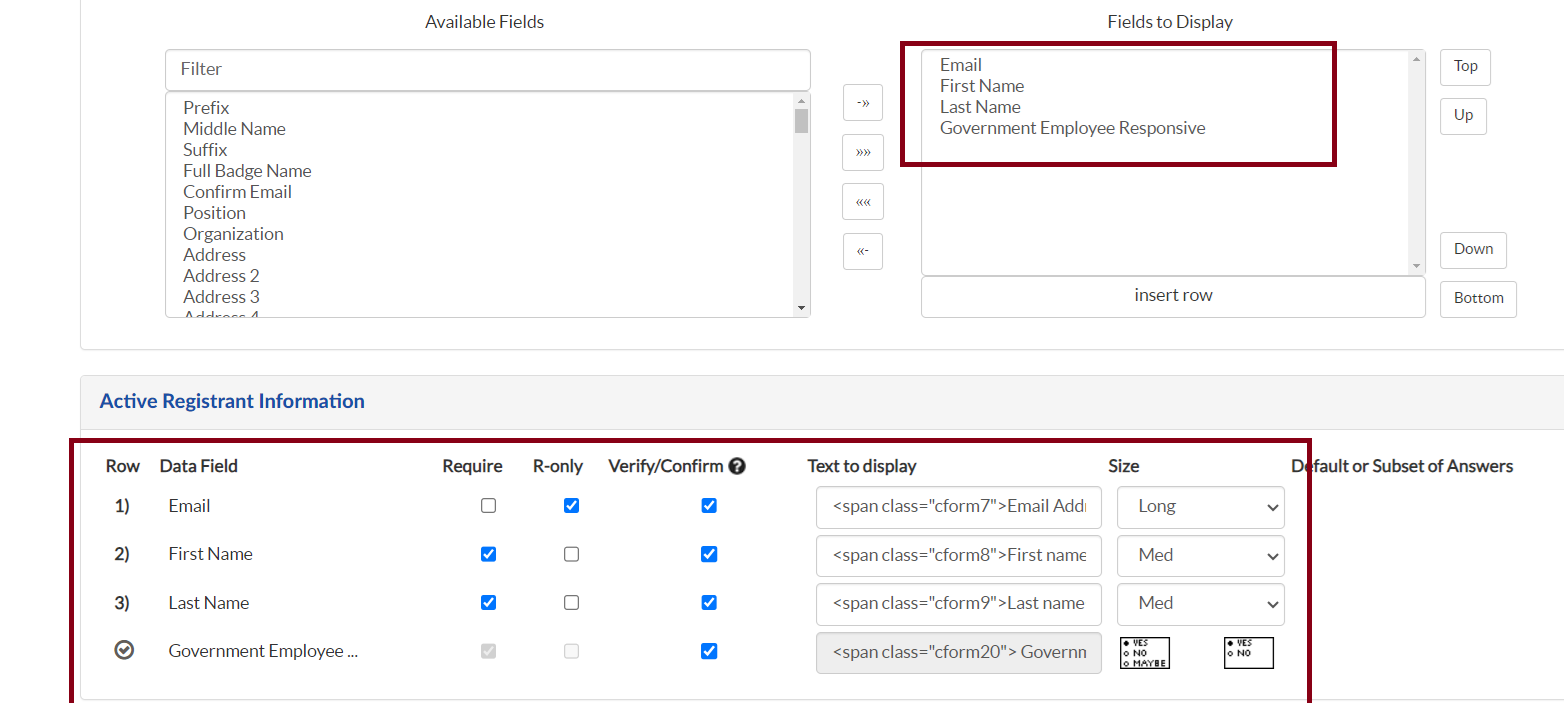
Task: Click the remove all fields arrow button
Action: [x=862, y=201]
